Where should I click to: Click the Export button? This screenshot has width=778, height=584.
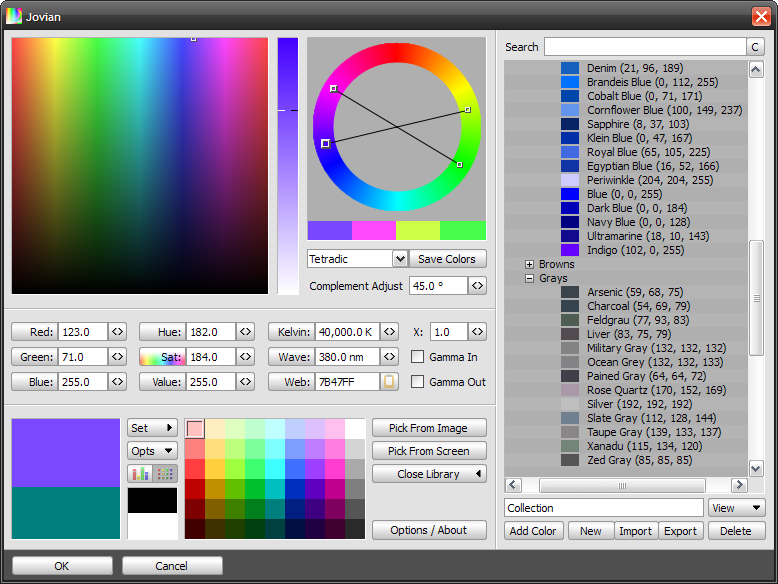681,531
